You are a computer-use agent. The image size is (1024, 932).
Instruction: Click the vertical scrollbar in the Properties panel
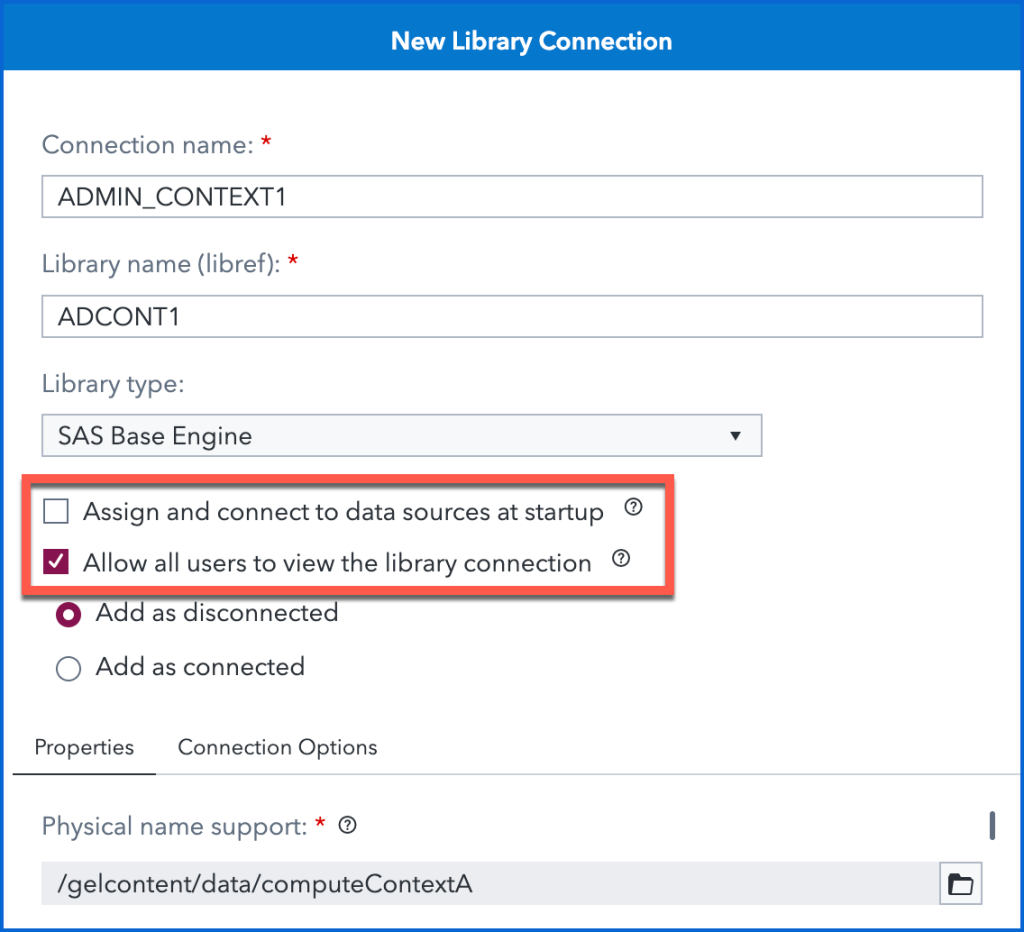point(992,825)
